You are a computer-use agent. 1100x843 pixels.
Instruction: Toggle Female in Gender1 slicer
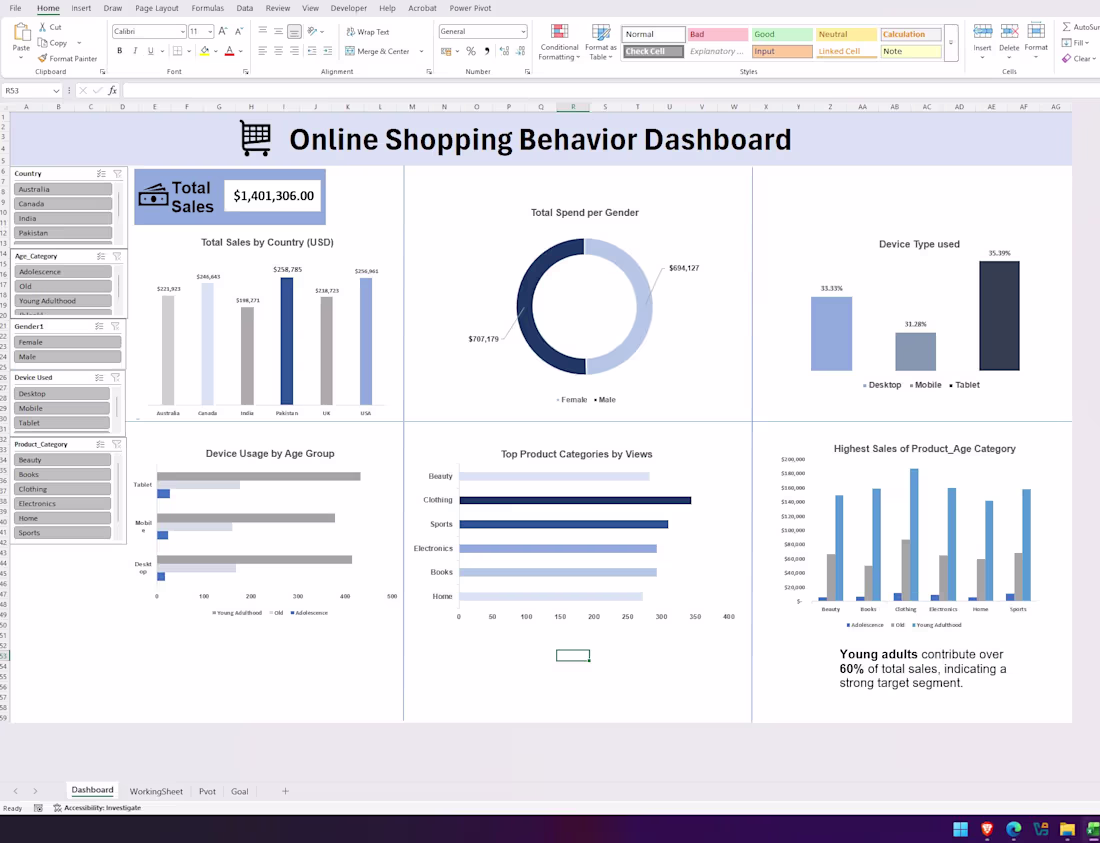(67, 342)
